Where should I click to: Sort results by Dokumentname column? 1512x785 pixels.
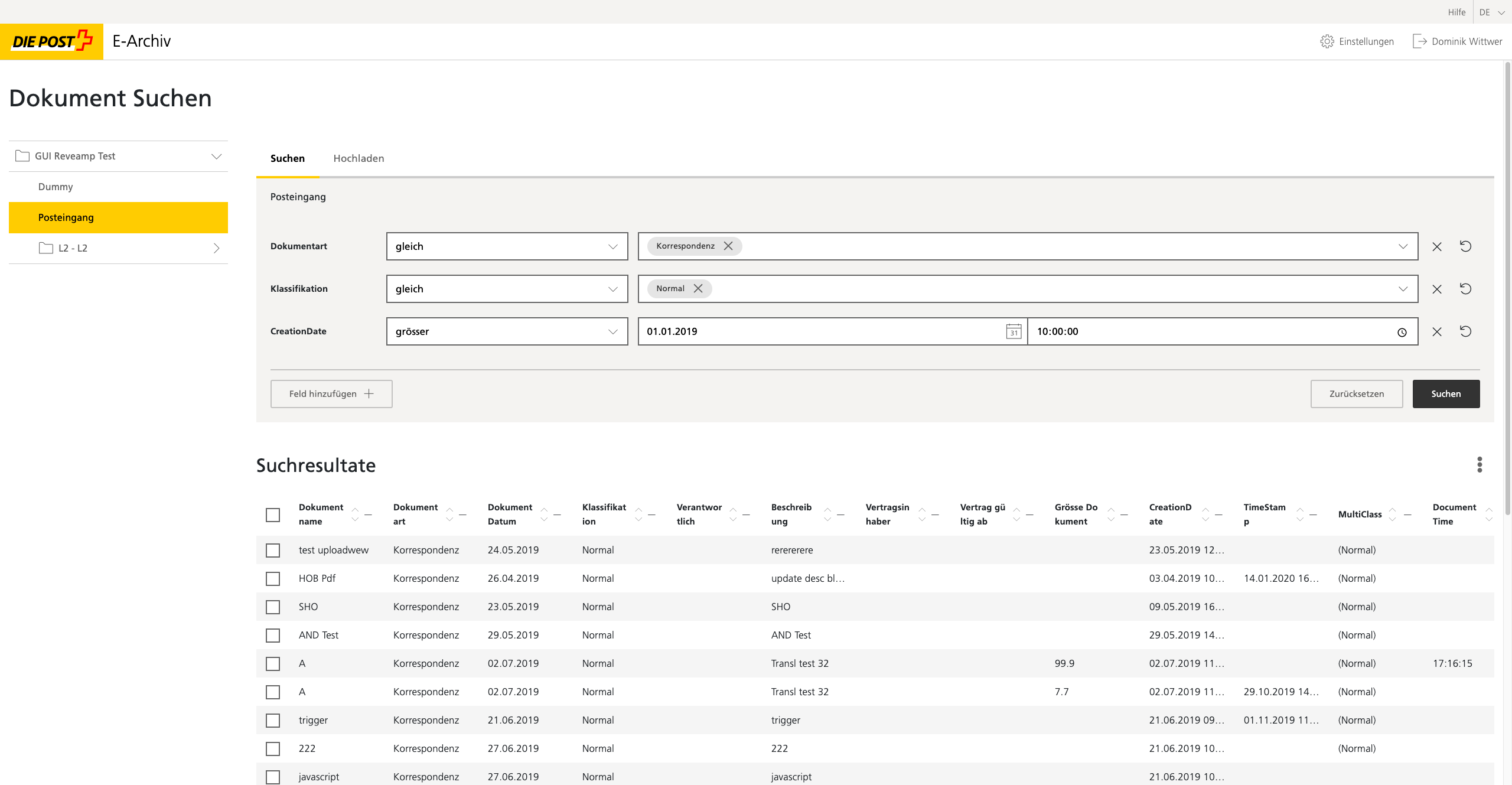[355, 514]
